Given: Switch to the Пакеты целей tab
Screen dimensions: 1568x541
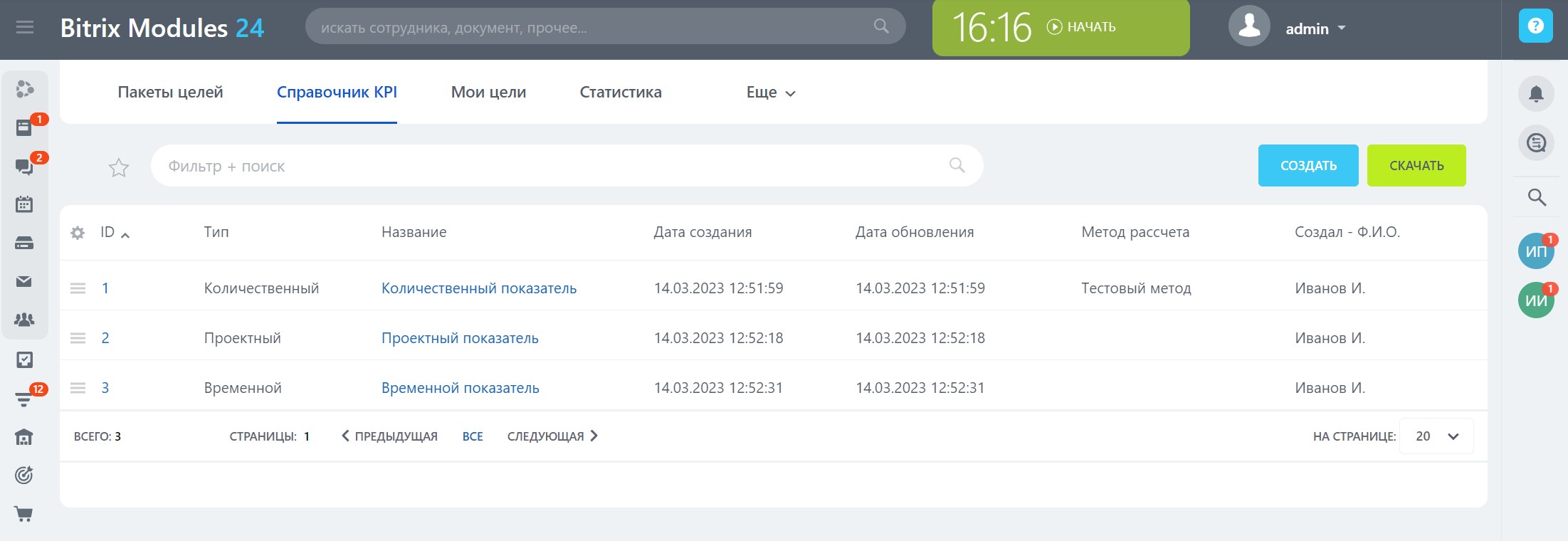Looking at the screenshot, I should coord(170,93).
